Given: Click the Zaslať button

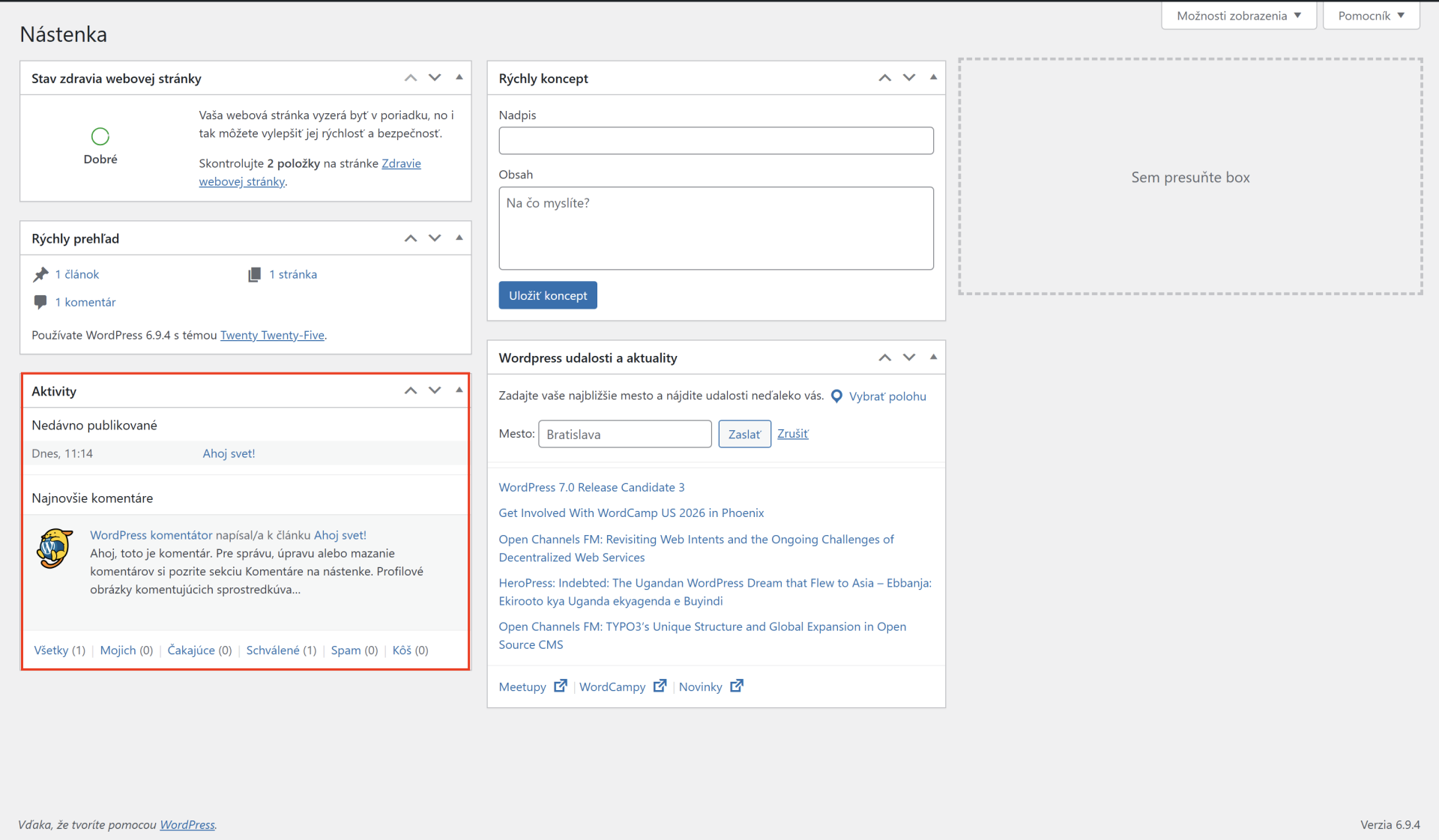Looking at the screenshot, I should 744,434.
